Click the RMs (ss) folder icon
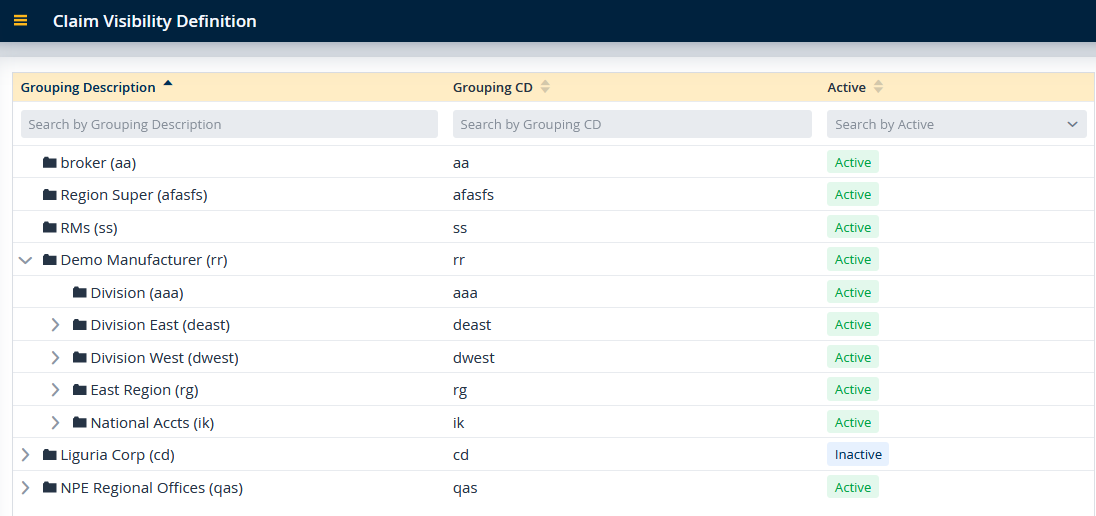Image resolution: width=1096 pixels, height=516 pixels. click(50, 228)
